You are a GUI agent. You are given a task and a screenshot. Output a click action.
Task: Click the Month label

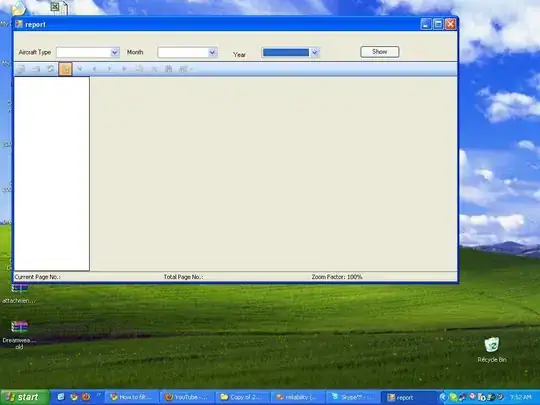[135, 52]
